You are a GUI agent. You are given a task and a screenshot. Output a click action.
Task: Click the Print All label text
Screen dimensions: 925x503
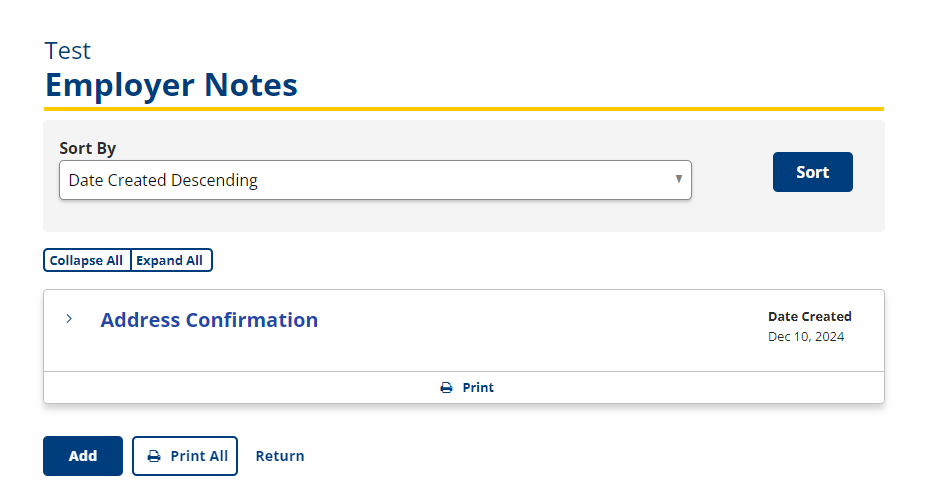coord(199,456)
